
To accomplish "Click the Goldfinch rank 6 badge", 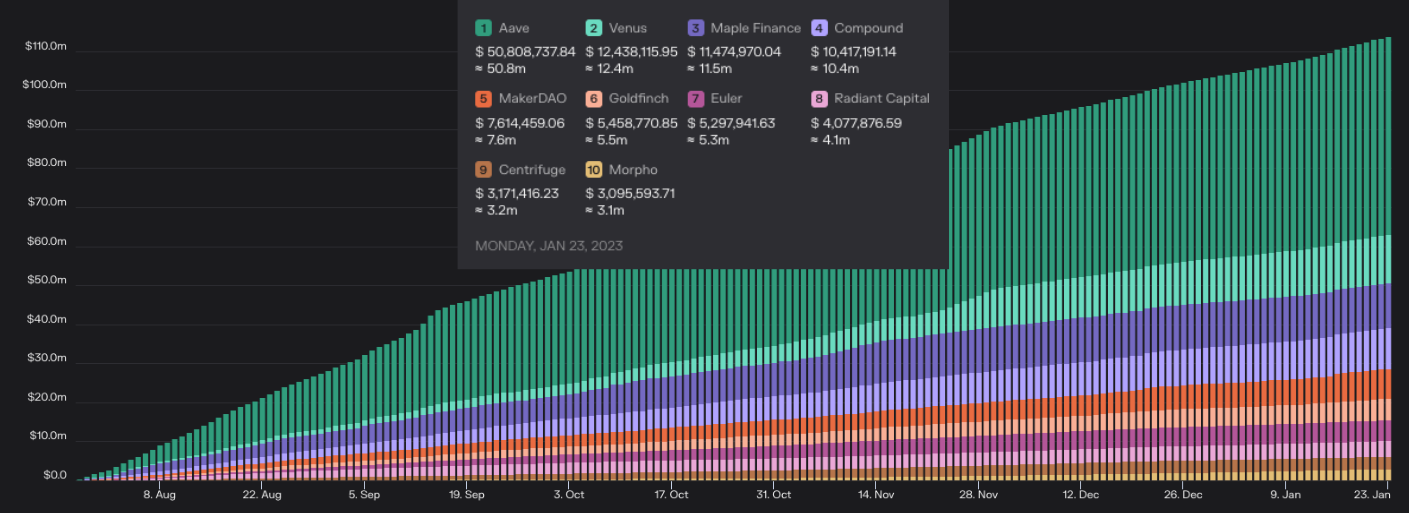I will [593, 99].
